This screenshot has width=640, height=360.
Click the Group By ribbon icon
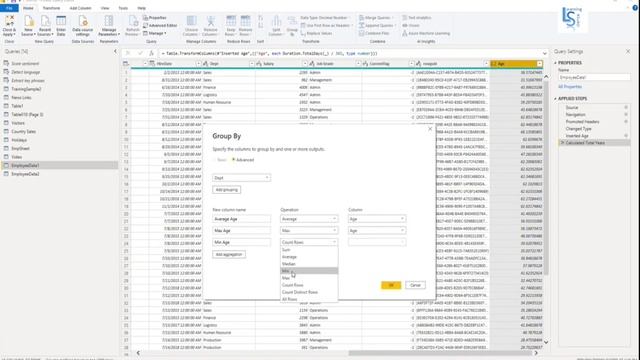pyautogui.click(x=292, y=26)
